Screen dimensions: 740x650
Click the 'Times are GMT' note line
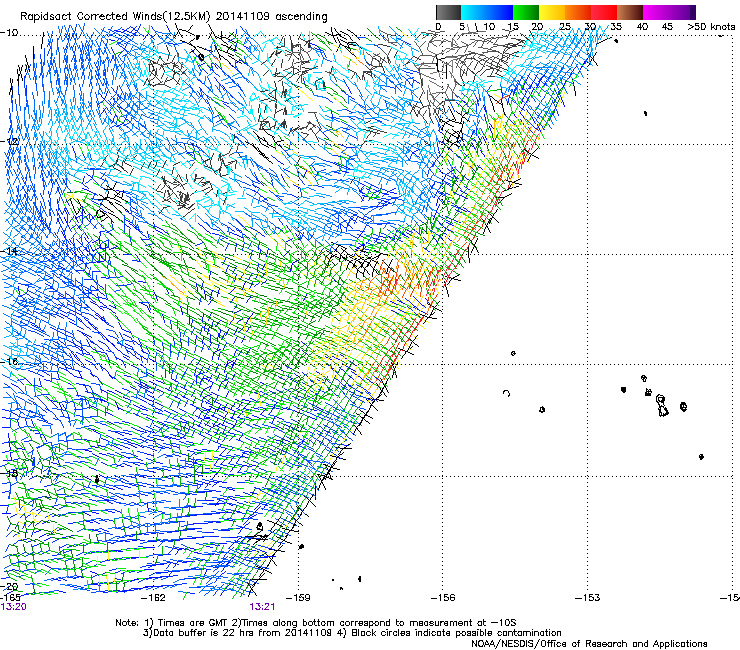(315, 623)
